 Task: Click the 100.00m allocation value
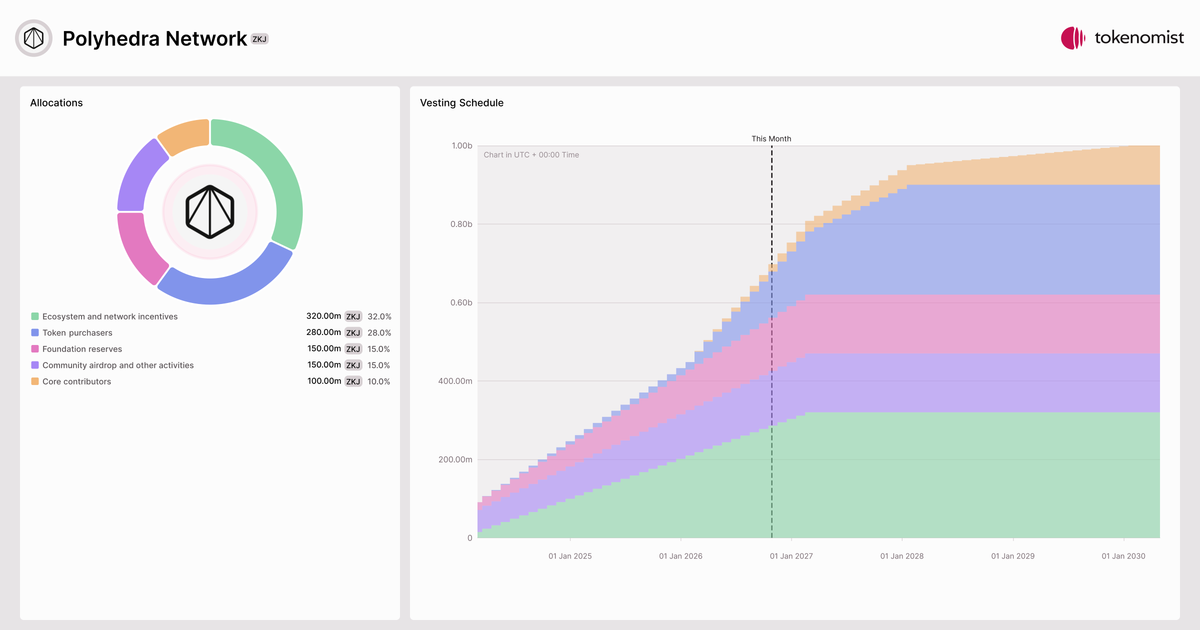click(324, 381)
